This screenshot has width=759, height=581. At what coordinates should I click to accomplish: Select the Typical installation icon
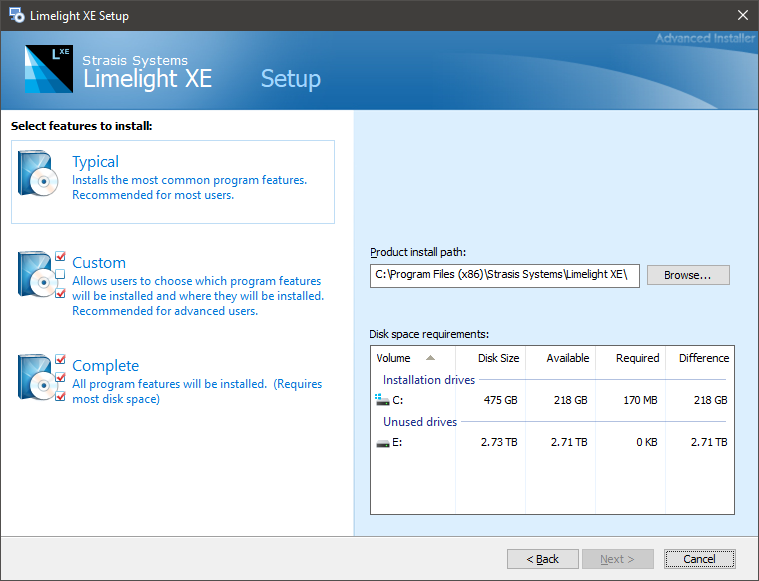38,173
